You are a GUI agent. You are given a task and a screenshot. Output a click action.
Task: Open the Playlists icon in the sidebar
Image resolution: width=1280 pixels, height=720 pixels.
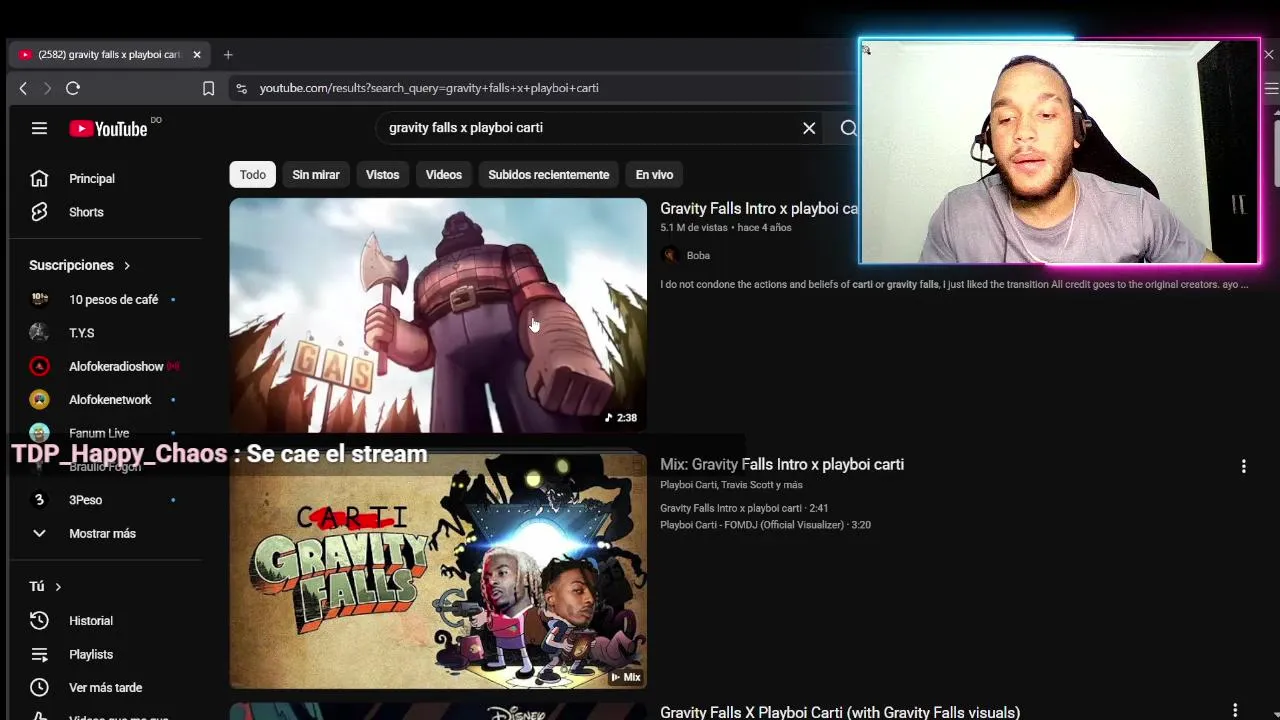pyautogui.click(x=39, y=654)
